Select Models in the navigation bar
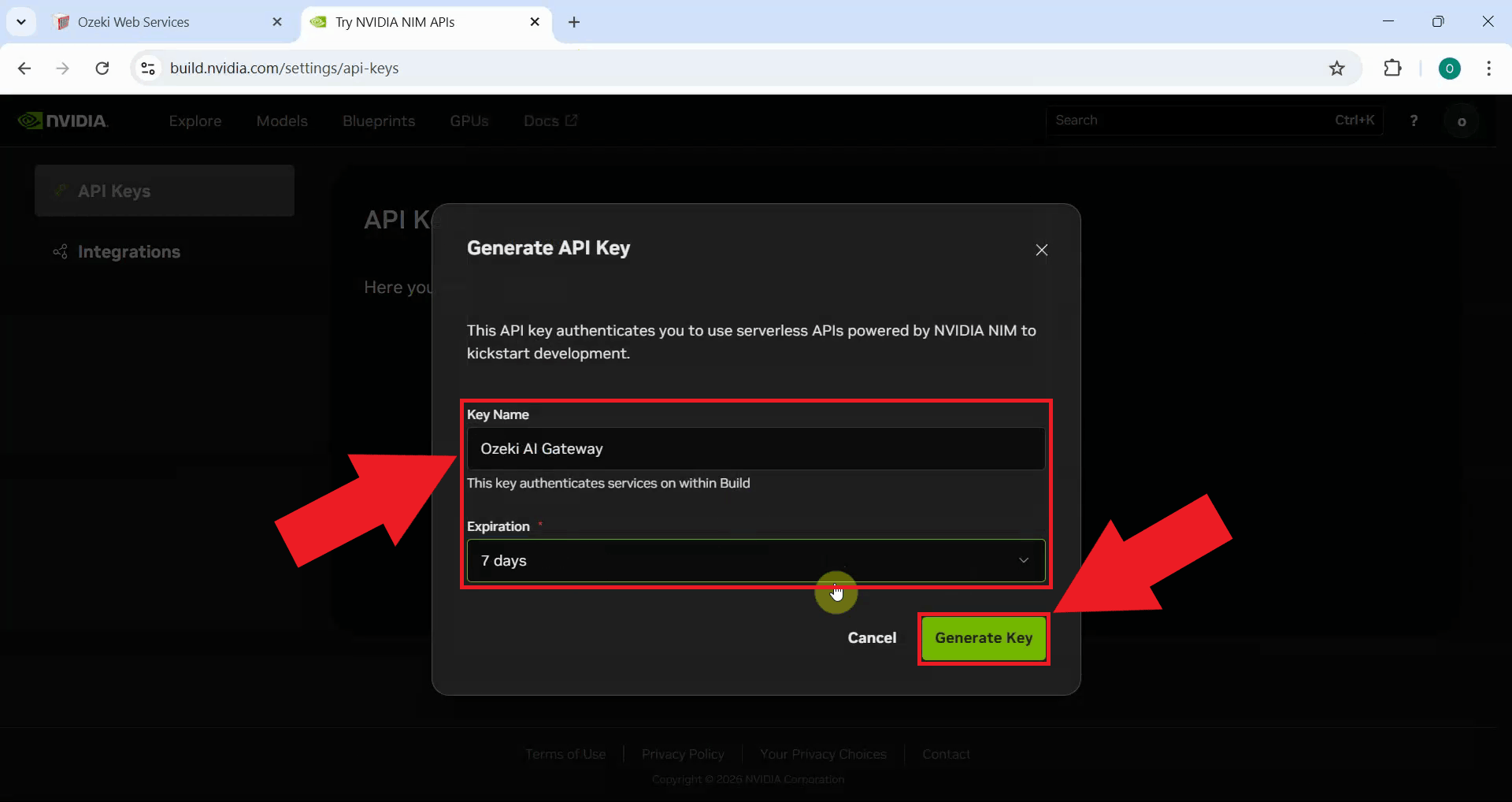 282,121
